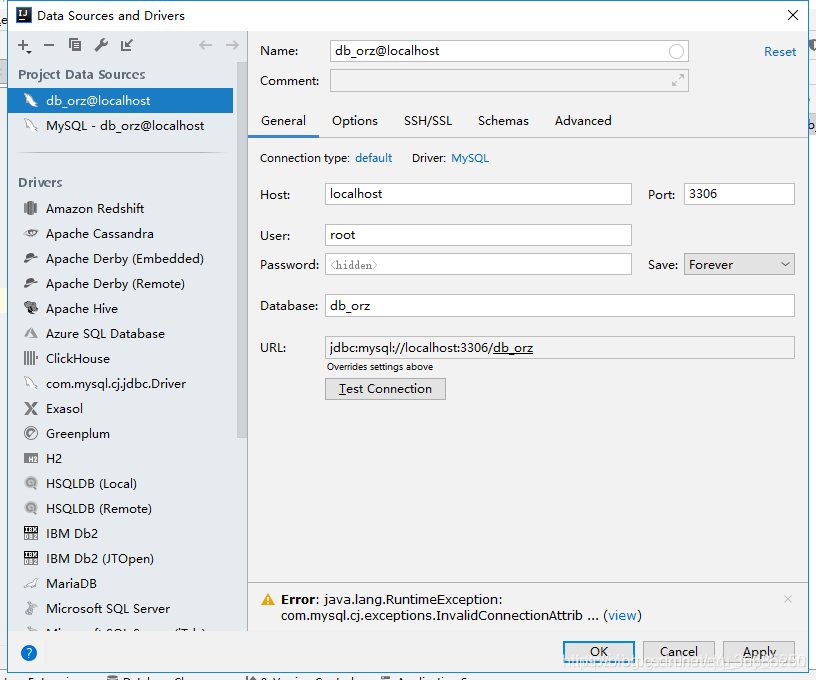Click the color circle in Name field
Image resolution: width=816 pixels, height=680 pixels.
click(676, 52)
